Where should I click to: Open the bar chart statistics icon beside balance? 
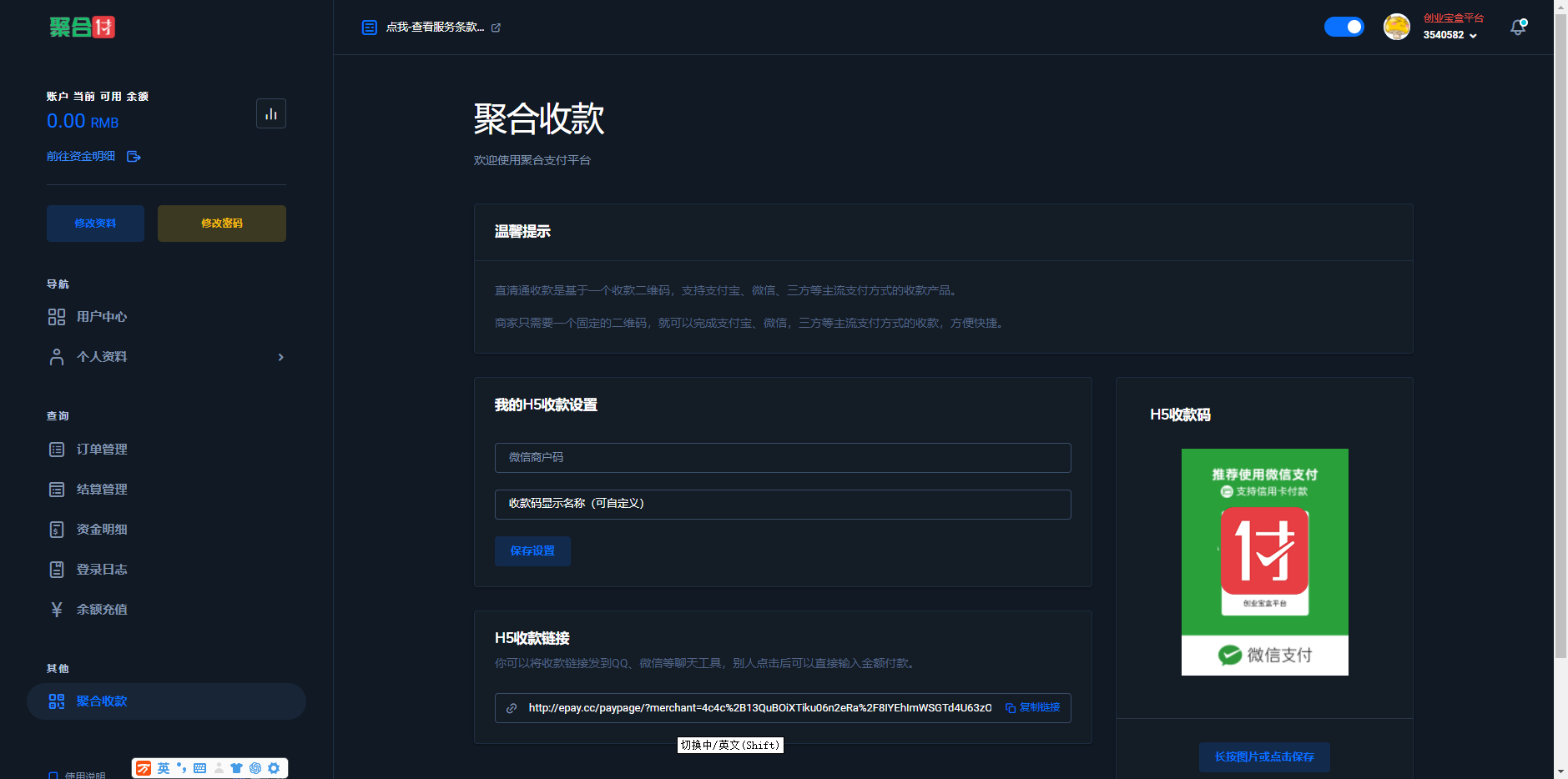[x=271, y=113]
